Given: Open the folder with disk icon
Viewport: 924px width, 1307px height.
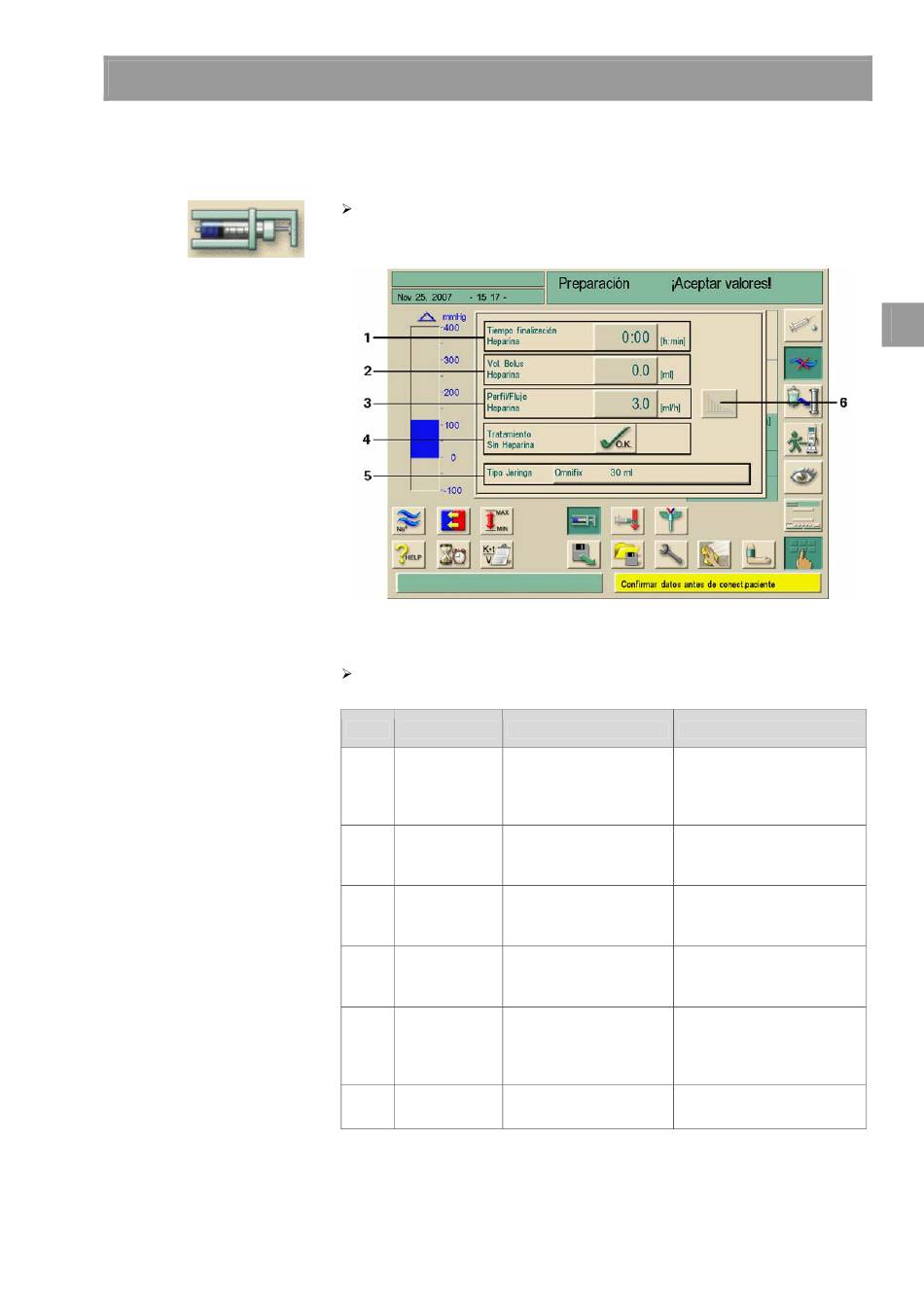Looking at the screenshot, I should point(627,554).
